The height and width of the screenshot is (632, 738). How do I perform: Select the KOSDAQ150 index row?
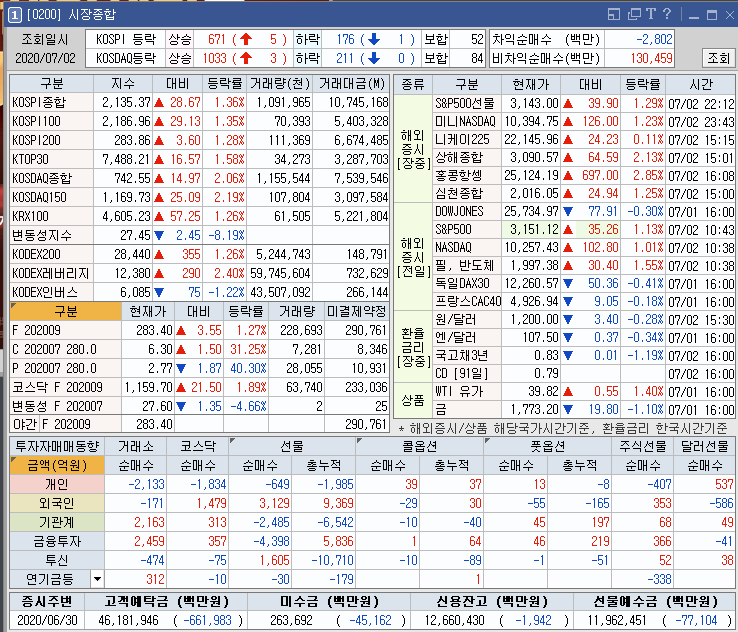(x=200, y=197)
